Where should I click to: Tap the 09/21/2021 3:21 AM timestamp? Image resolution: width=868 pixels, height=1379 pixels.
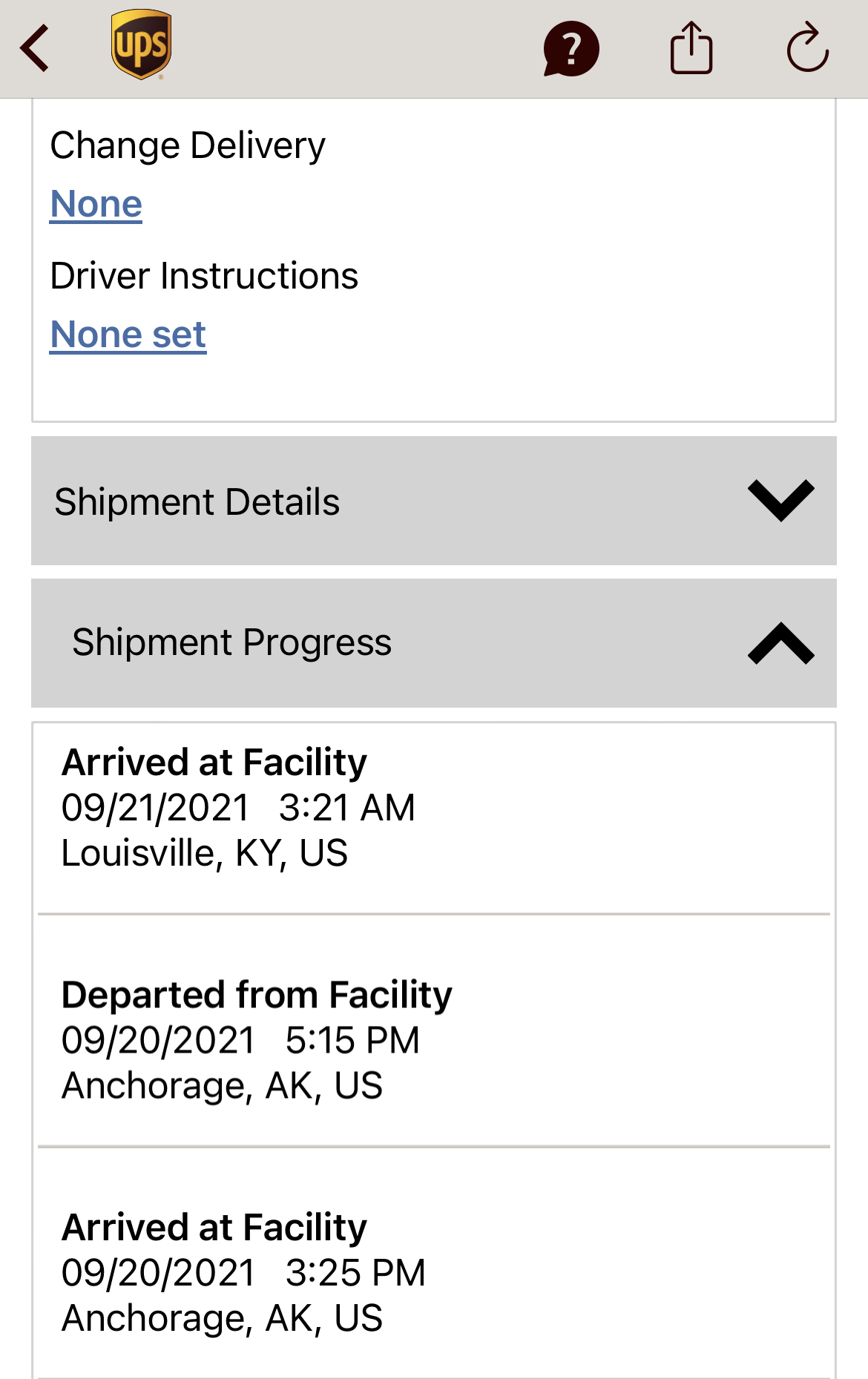coord(238,808)
